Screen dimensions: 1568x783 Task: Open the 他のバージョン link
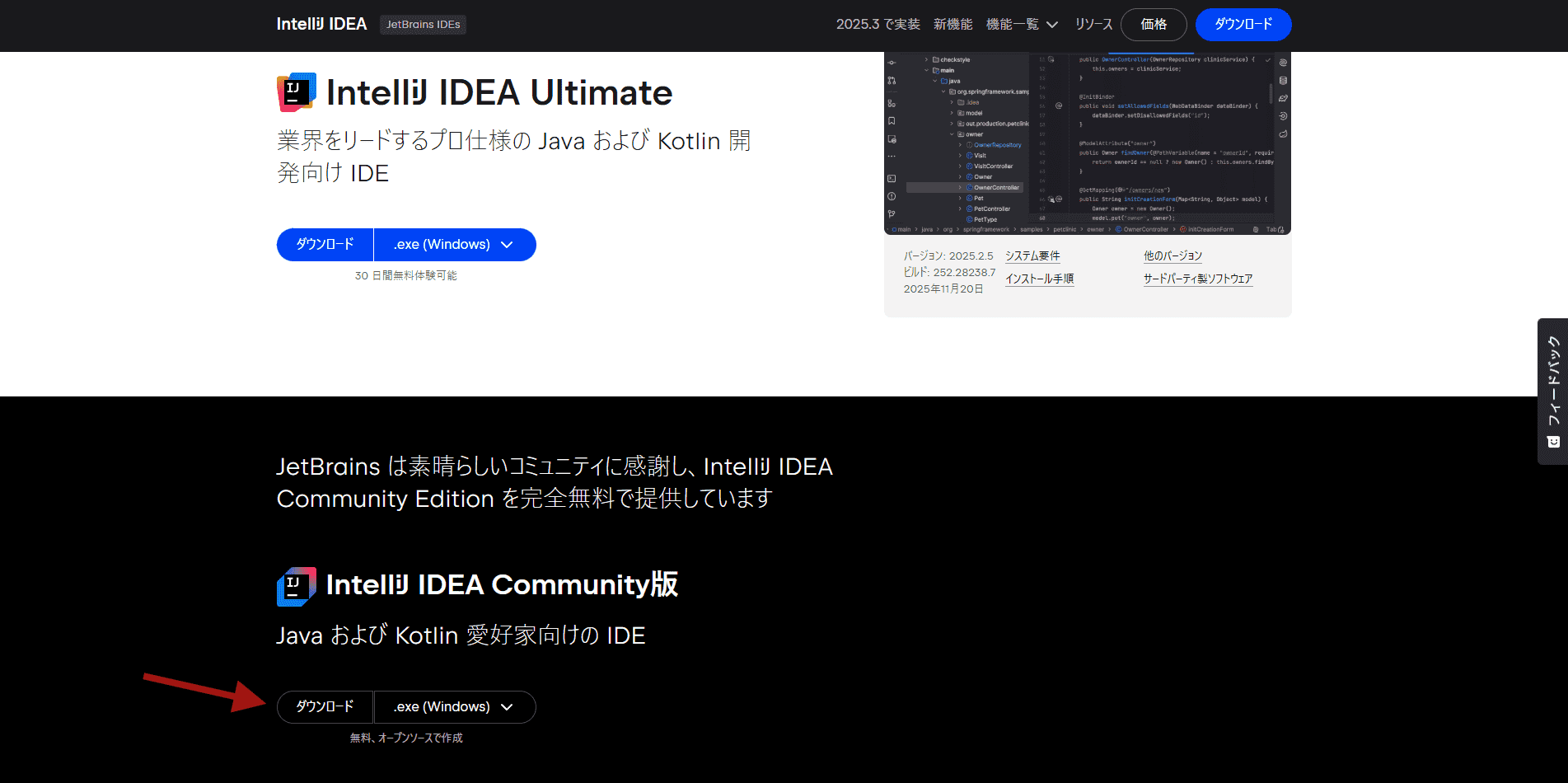(1172, 256)
